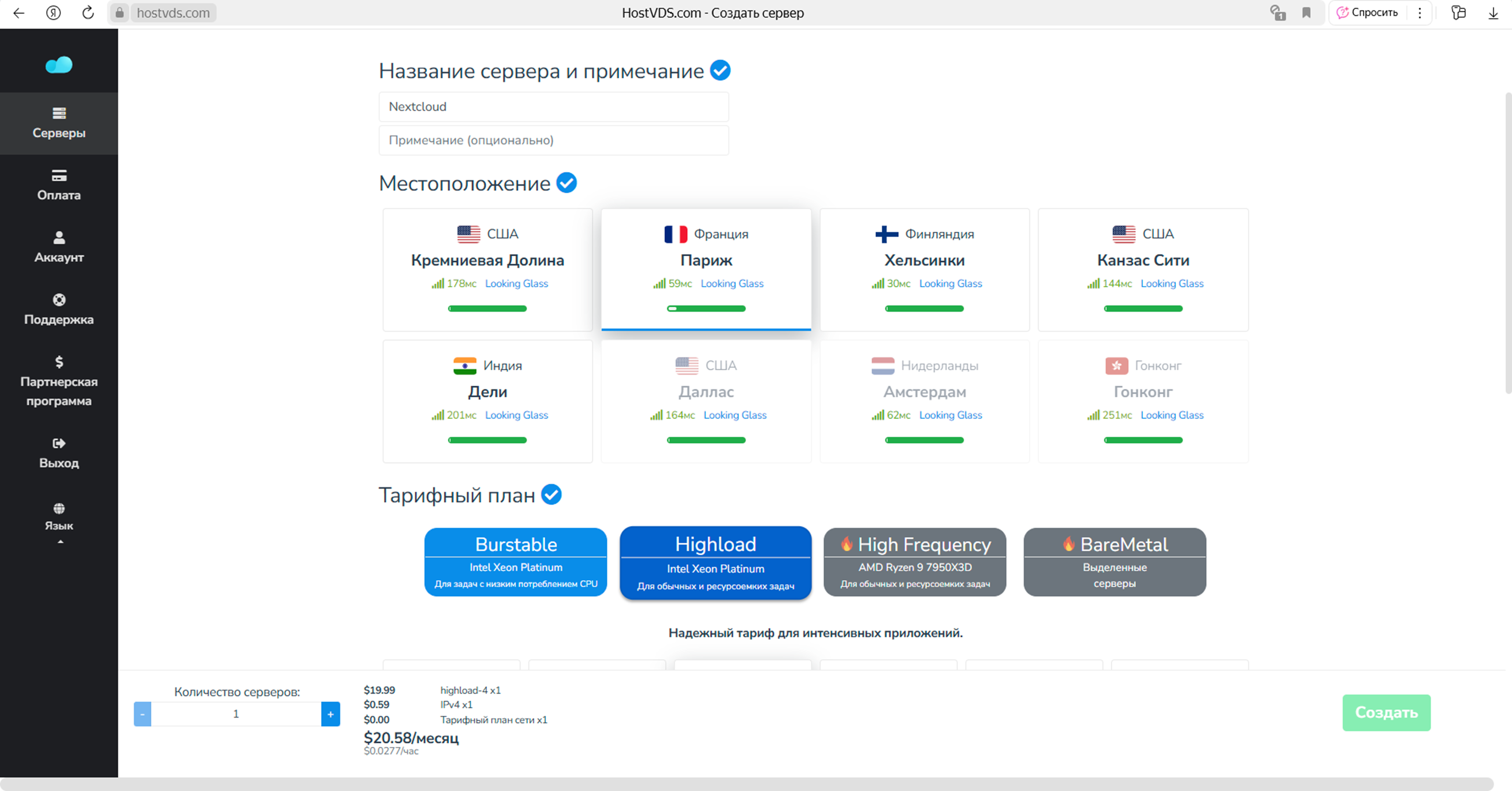1512x791 pixels.
Task: Open Looking Glass link for Хельсинки
Action: pos(950,284)
